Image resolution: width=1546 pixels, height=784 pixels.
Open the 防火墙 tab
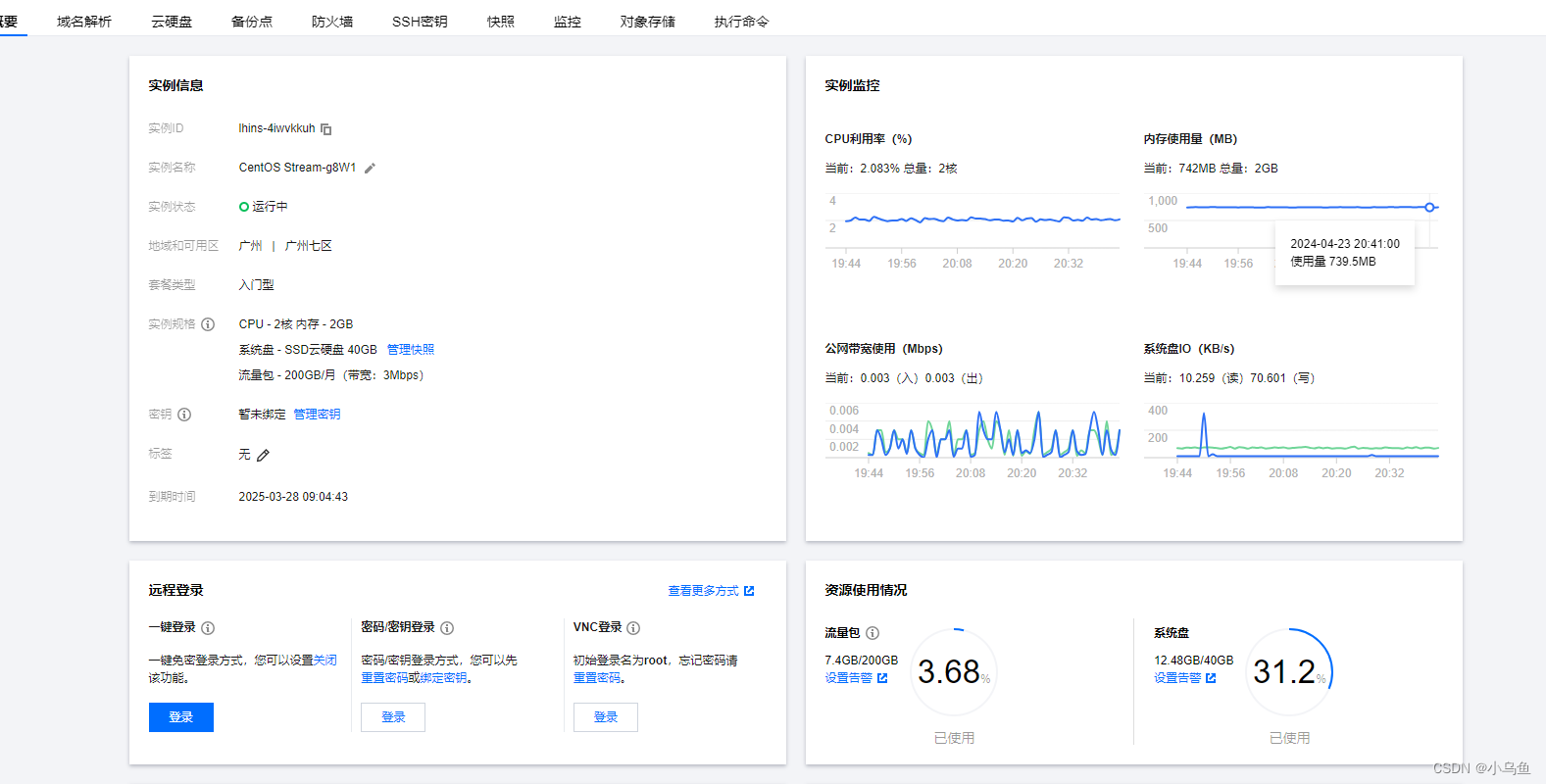tap(332, 22)
